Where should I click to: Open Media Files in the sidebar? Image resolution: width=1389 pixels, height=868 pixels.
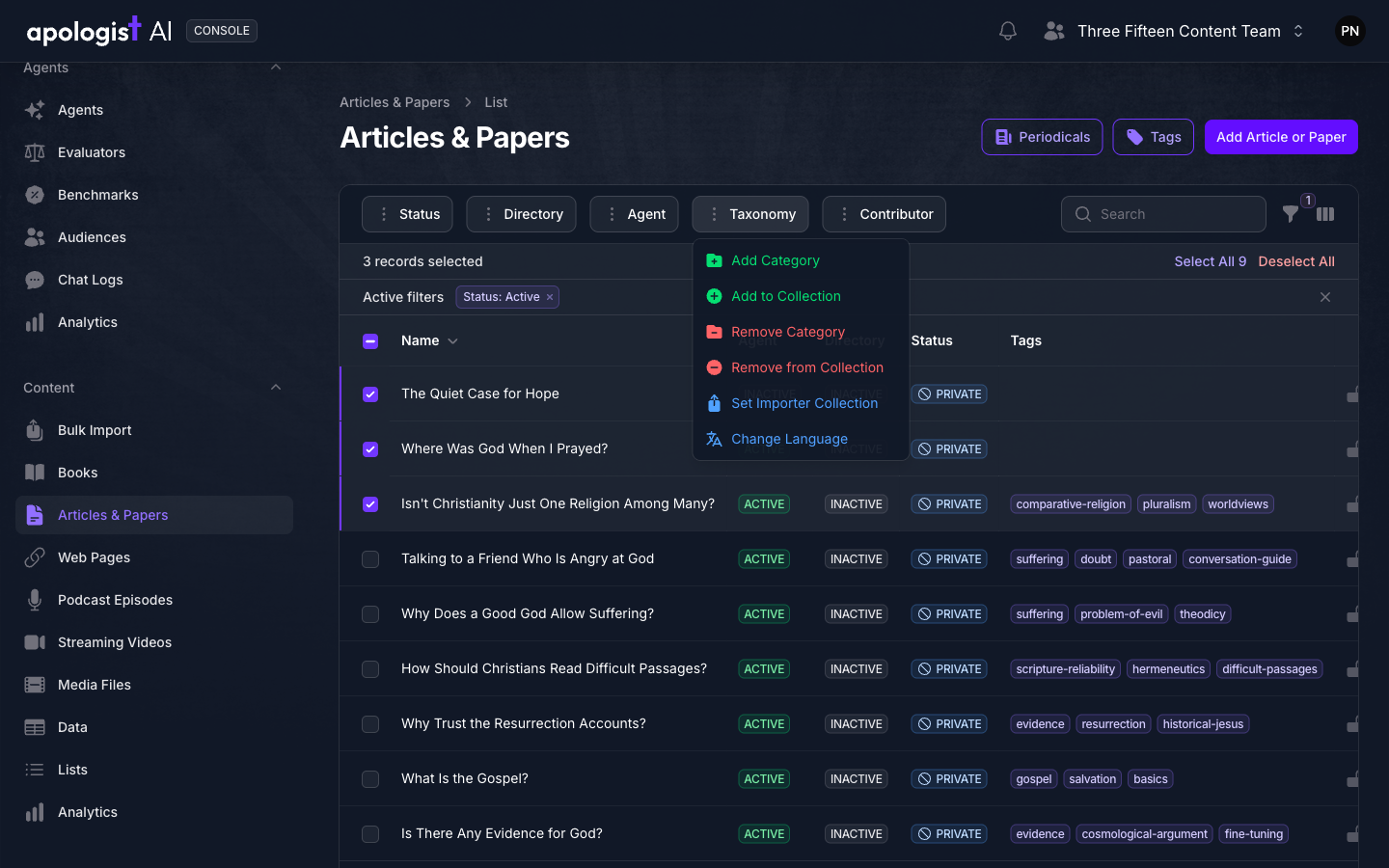click(154, 685)
